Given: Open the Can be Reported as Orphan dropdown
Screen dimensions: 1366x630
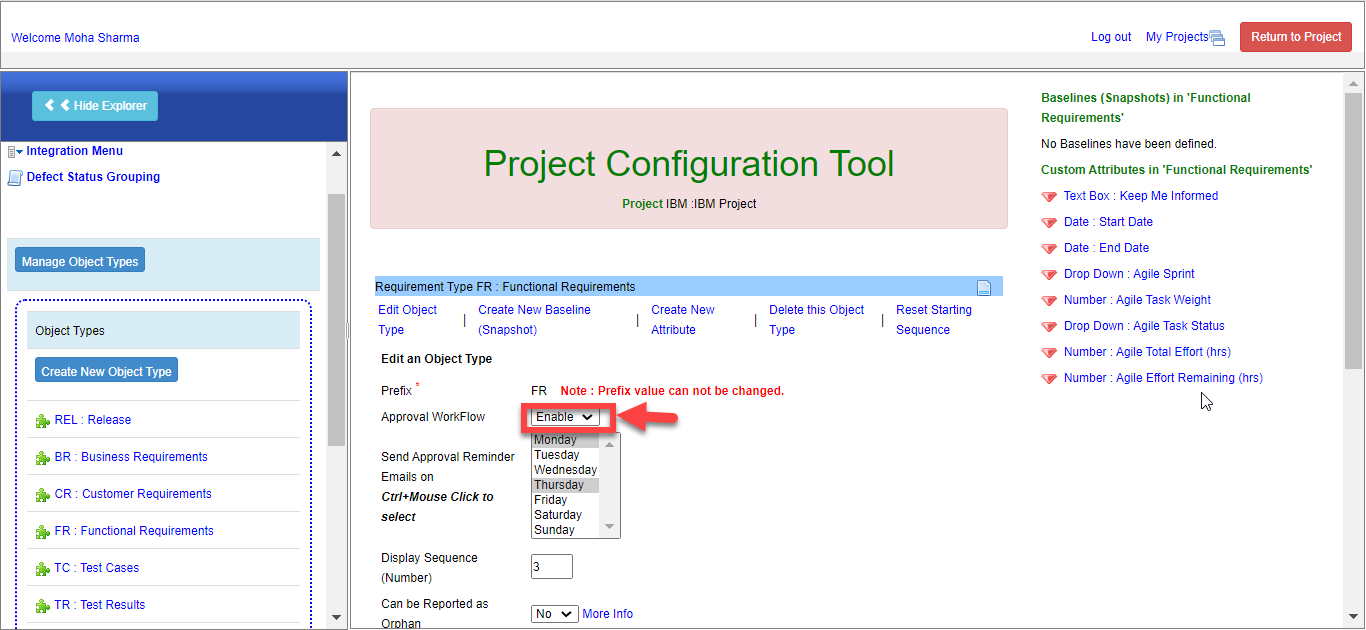Looking at the screenshot, I should pos(555,614).
